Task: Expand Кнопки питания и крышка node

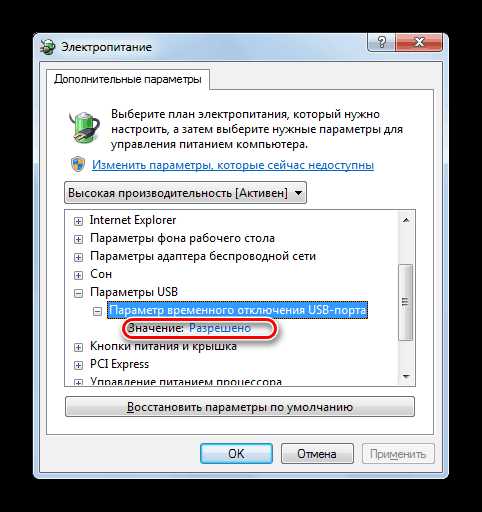Action: tap(78, 347)
